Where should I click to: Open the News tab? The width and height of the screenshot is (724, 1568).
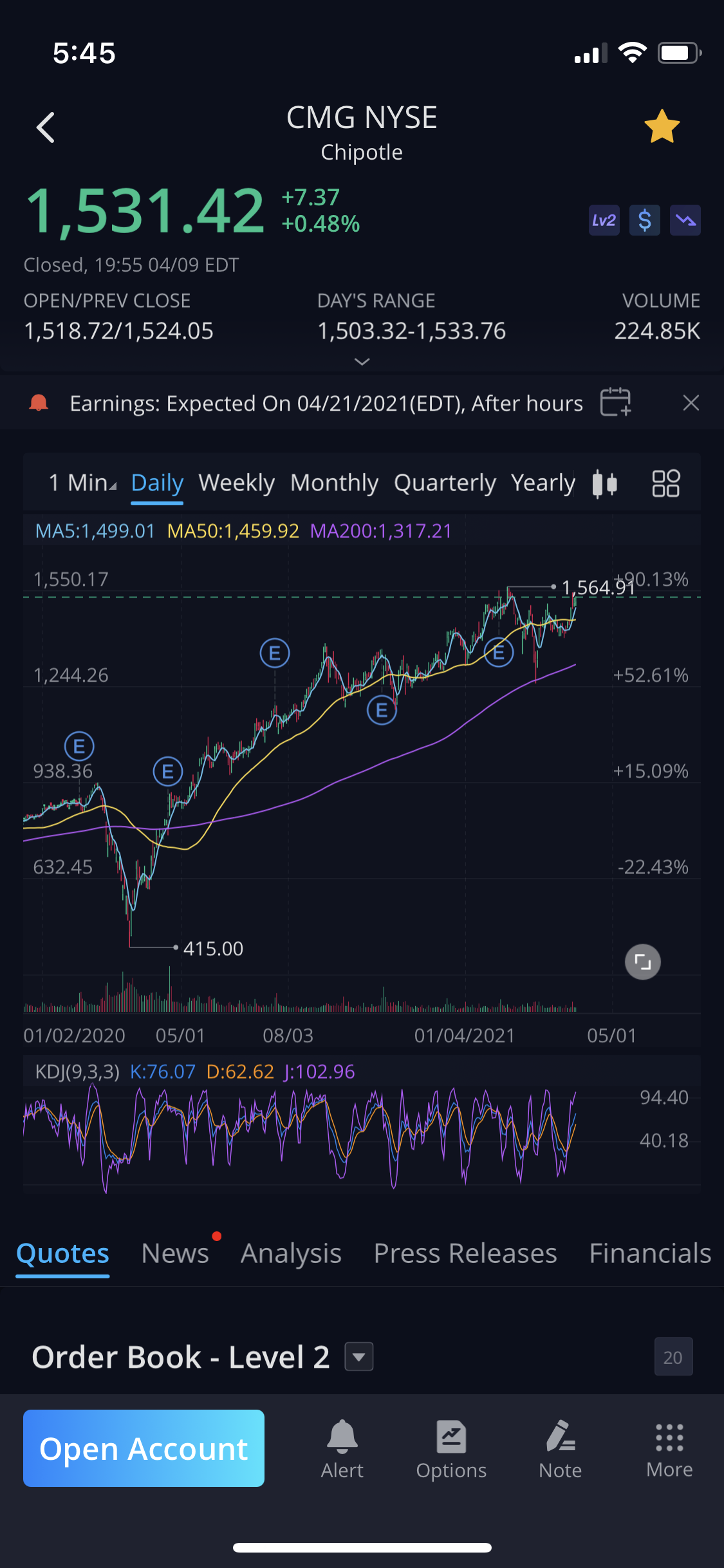[175, 1253]
